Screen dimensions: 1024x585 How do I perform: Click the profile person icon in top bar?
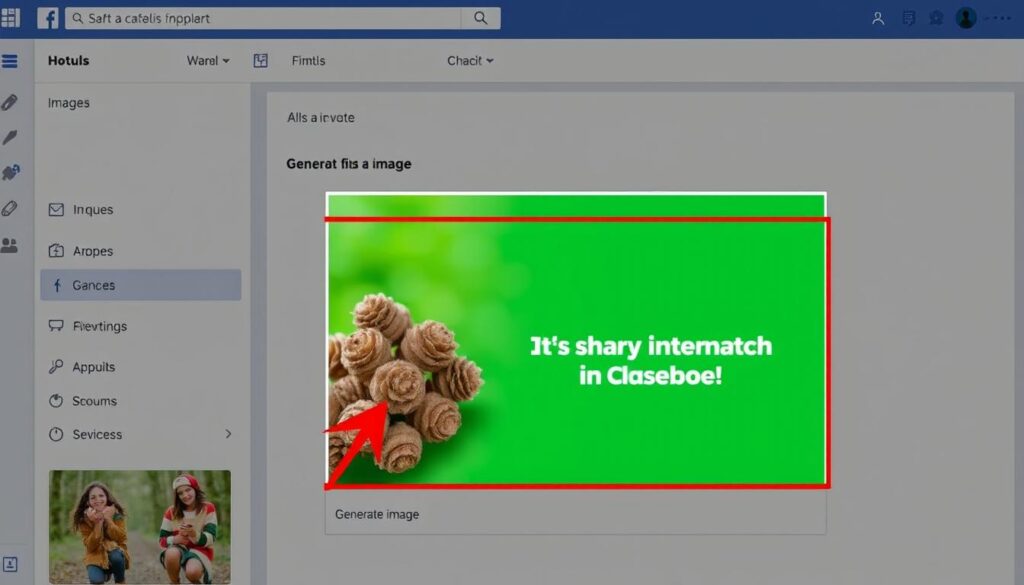point(876,17)
